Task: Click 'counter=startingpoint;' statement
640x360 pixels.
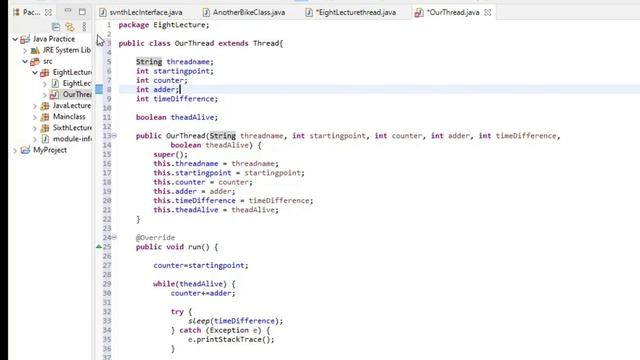Action: [201, 265]
